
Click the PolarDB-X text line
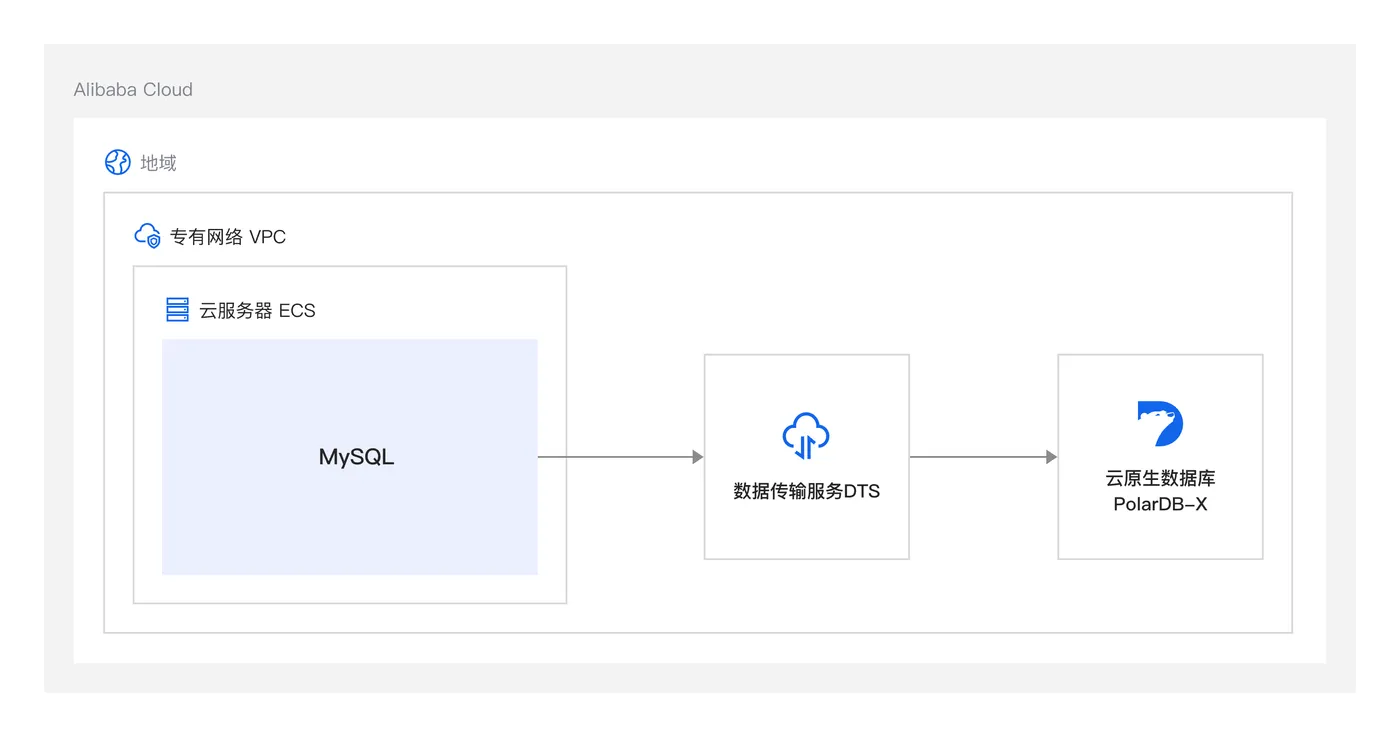pyautogui.click(x=1160, y=504)
